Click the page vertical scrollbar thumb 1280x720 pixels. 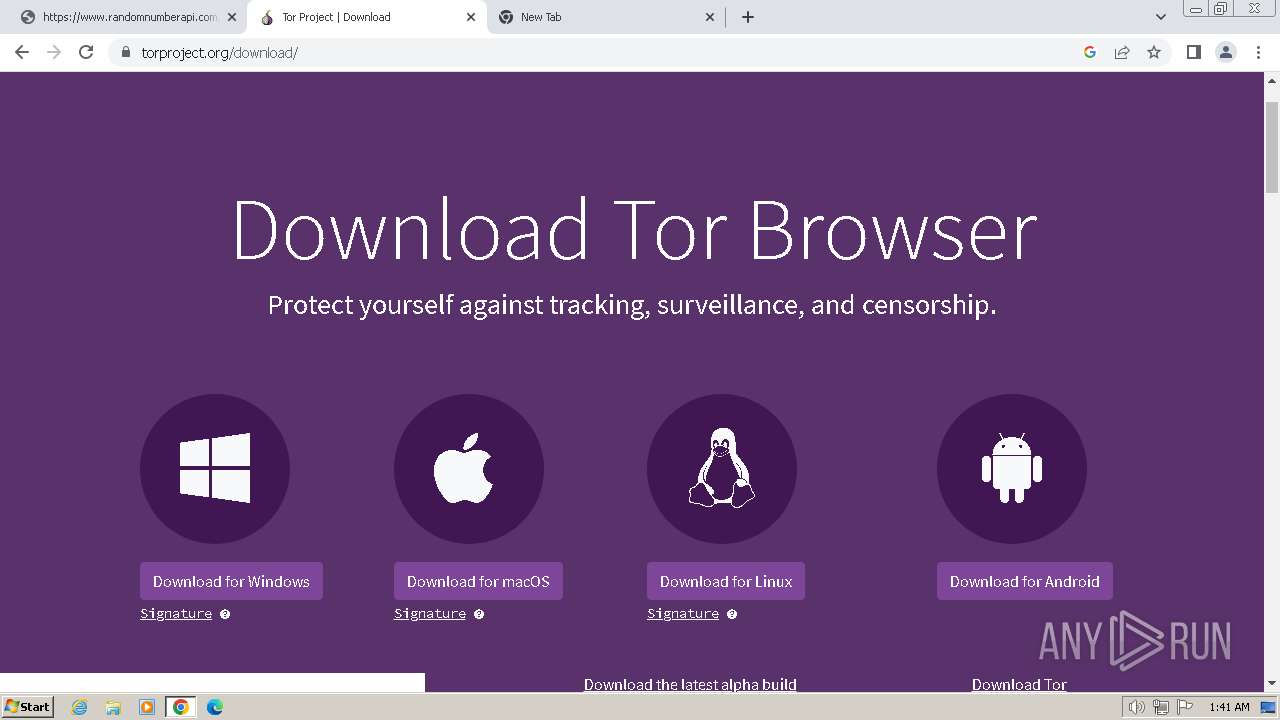click(1272, 147)
